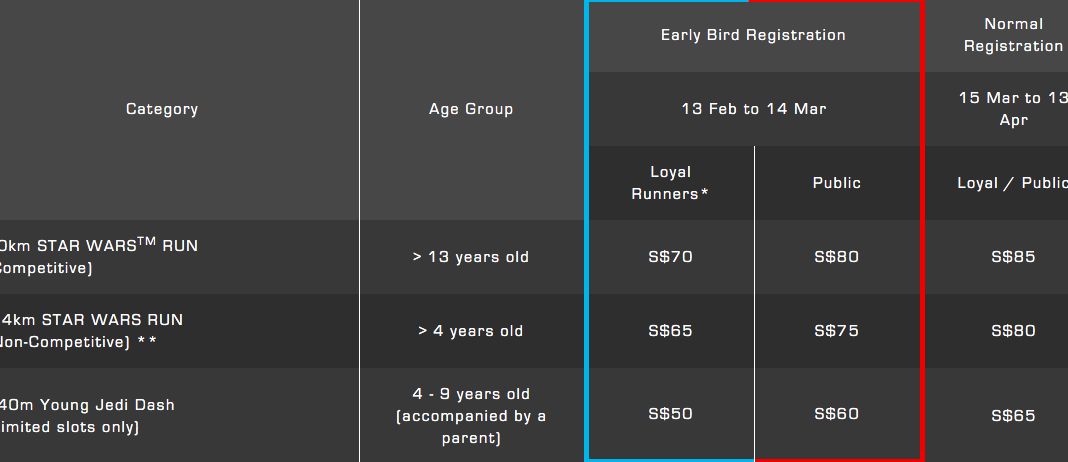This screenshot has height=462, width=1068.
Task: Click the S$80 public early bird price
Action: [836, 257]
